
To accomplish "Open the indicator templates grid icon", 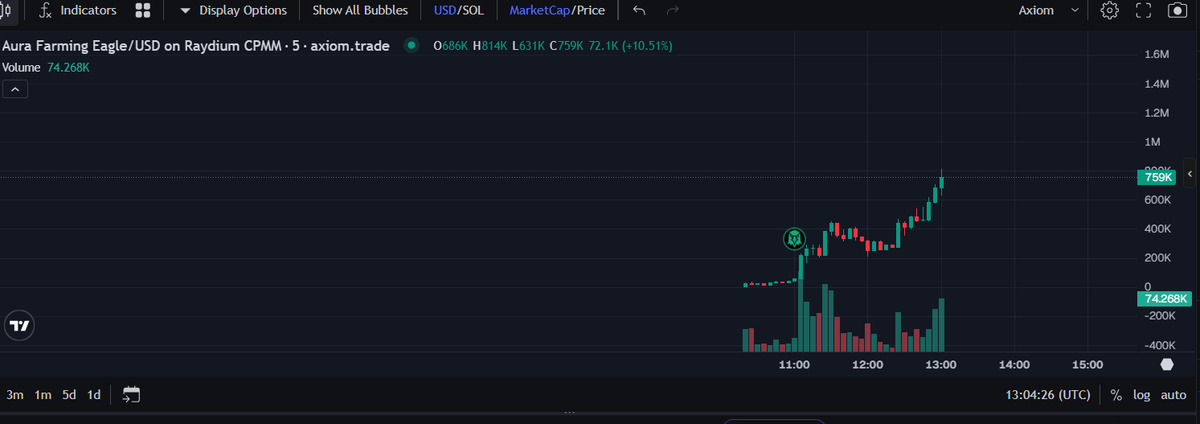I will click(143, 10).
